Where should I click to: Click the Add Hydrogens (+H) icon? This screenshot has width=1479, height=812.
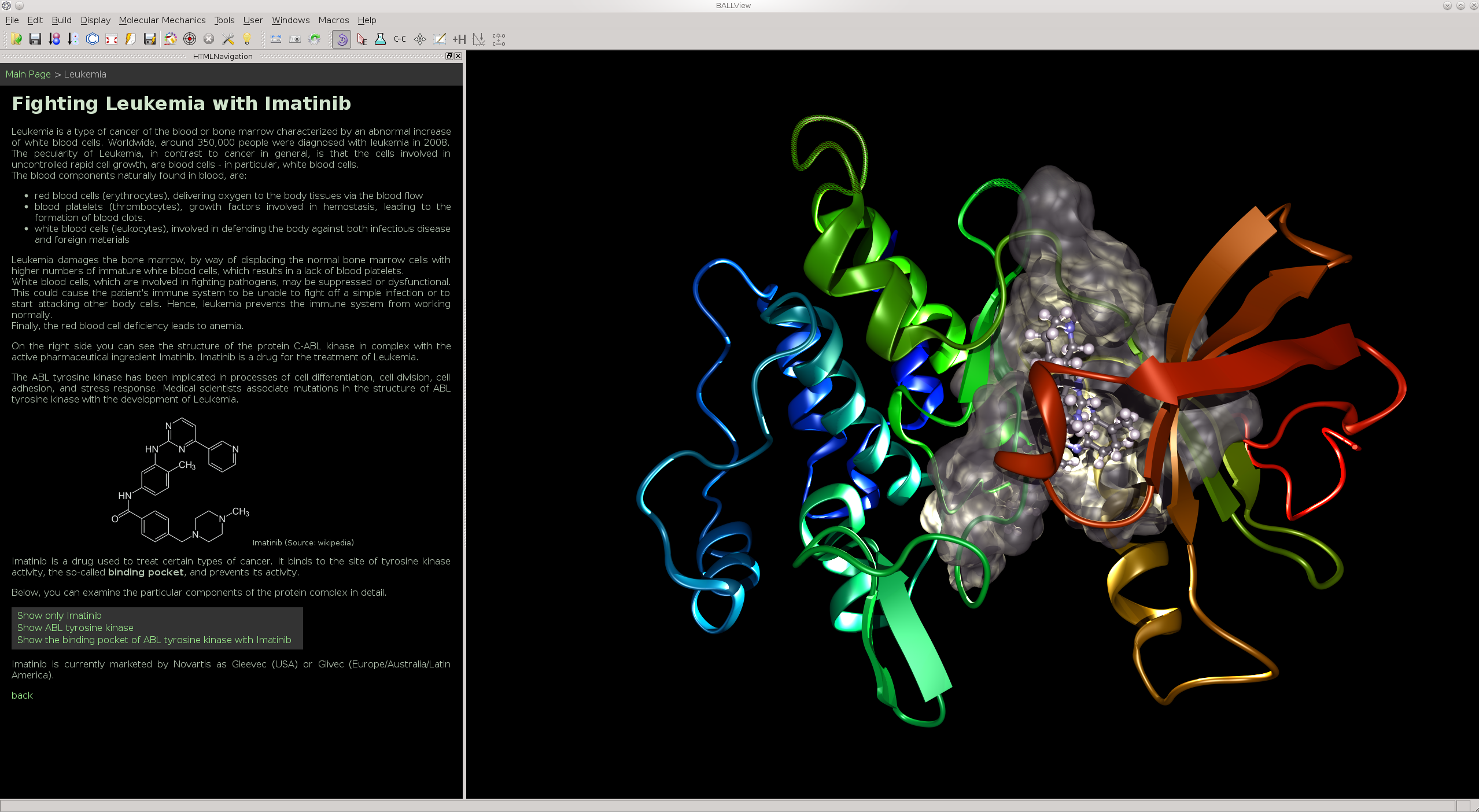459,39
